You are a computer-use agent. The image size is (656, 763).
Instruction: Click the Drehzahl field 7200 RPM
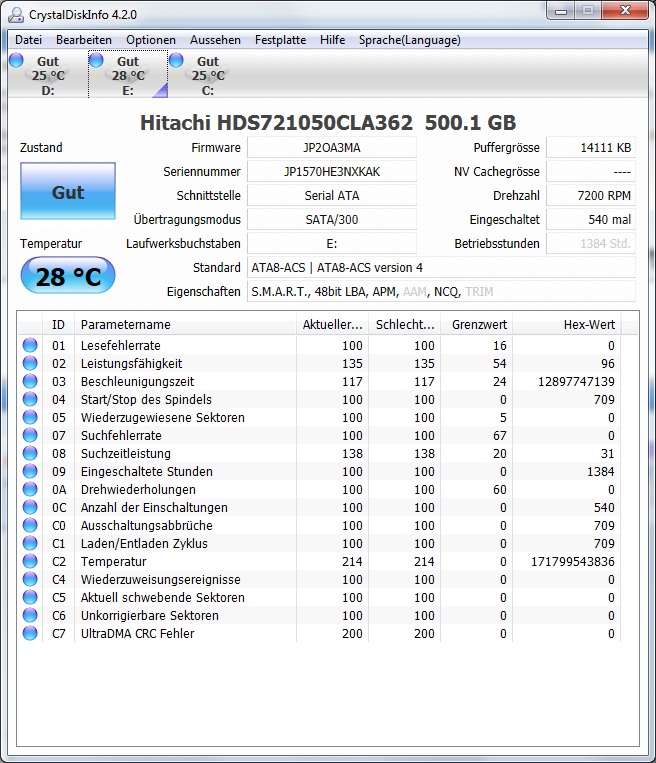coord(591,195)
